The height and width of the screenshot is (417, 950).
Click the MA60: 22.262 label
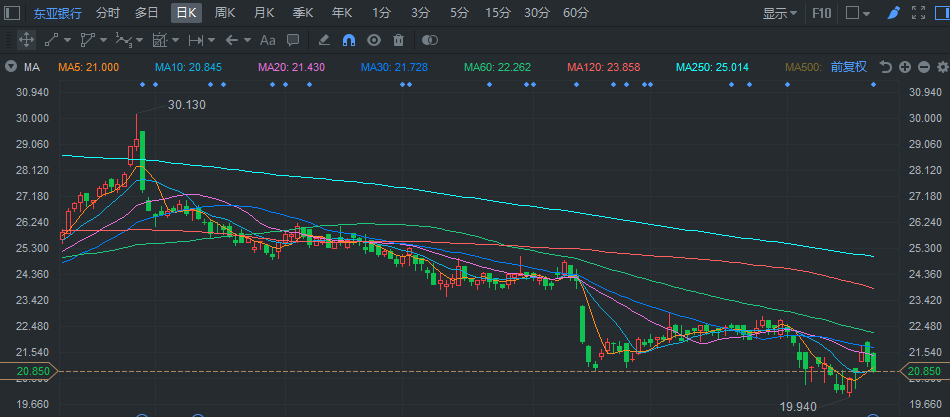click(497, 67)
